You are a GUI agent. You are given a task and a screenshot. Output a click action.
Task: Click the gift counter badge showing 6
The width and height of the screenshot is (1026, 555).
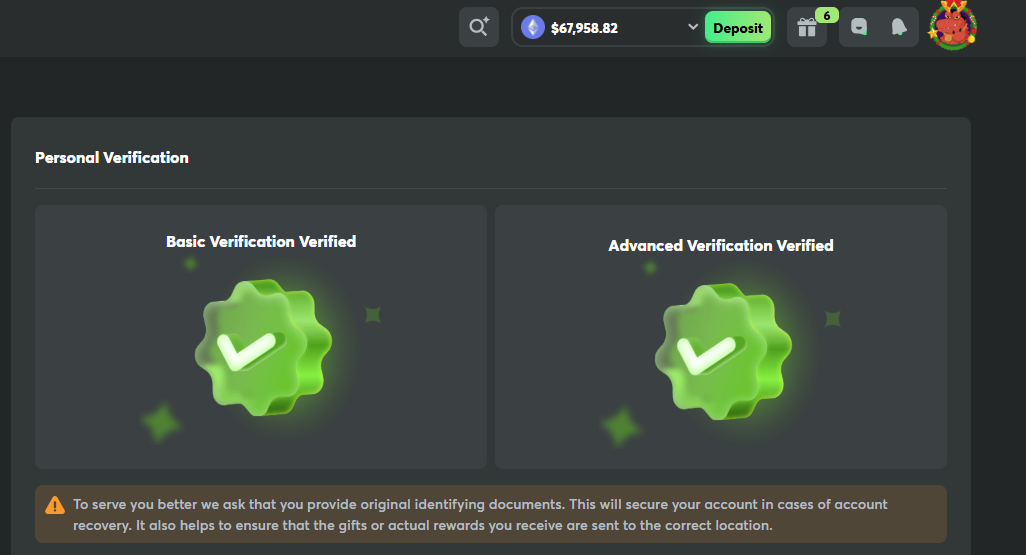point(827,16)
